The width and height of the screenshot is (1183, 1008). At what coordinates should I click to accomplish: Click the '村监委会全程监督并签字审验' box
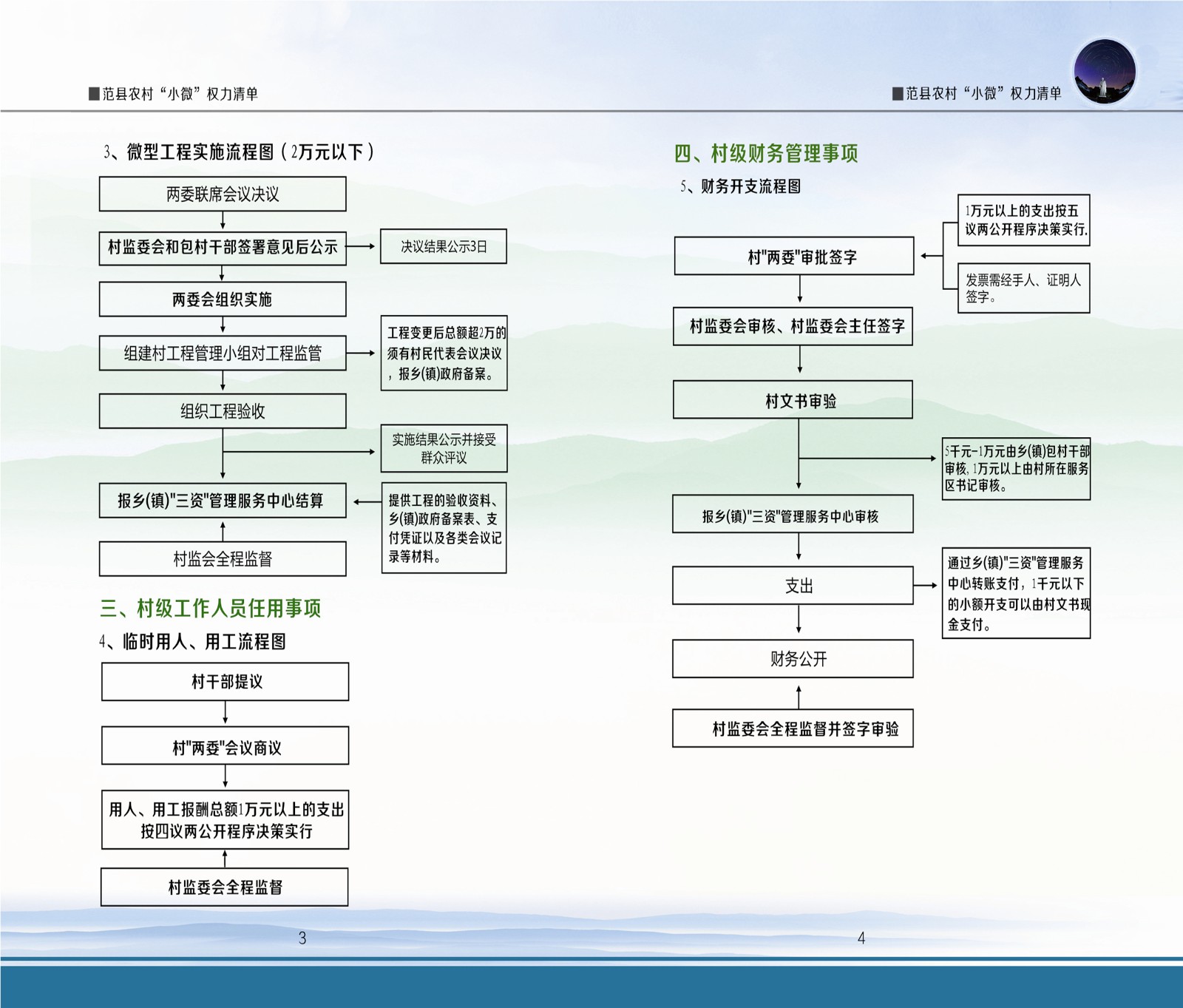[x=793, y=728]
